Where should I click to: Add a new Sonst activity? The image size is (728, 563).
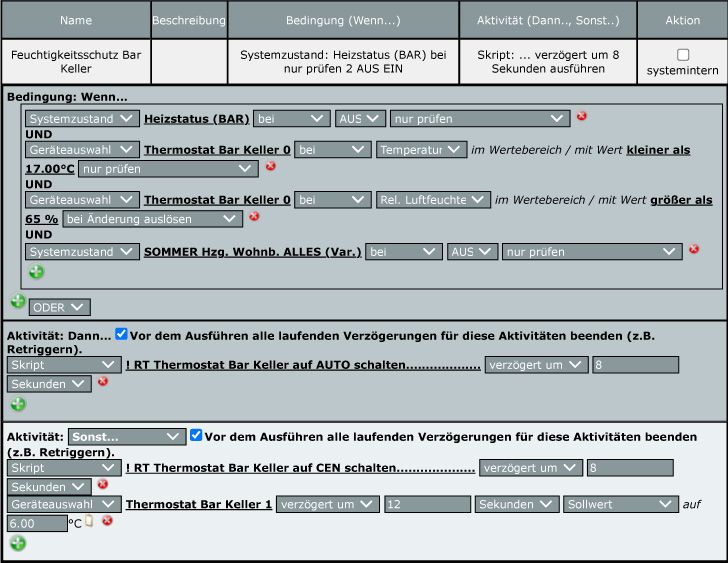18,543
